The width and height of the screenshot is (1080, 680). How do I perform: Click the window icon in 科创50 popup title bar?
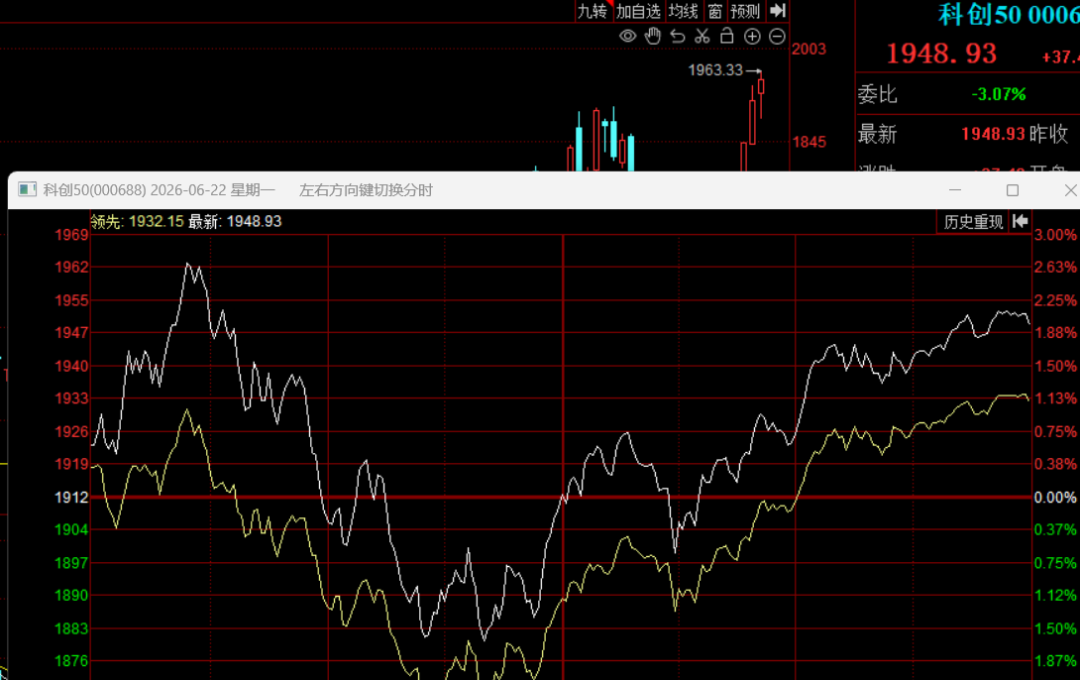pos(27,189)
